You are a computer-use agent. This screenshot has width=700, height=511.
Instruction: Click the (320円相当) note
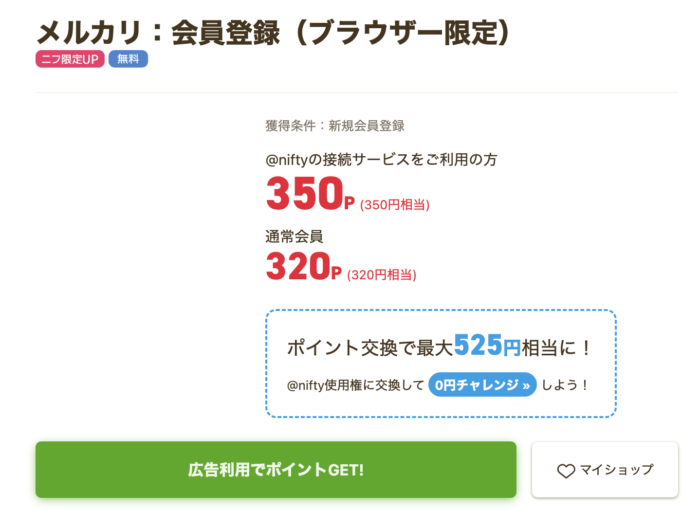click(382, 275)
